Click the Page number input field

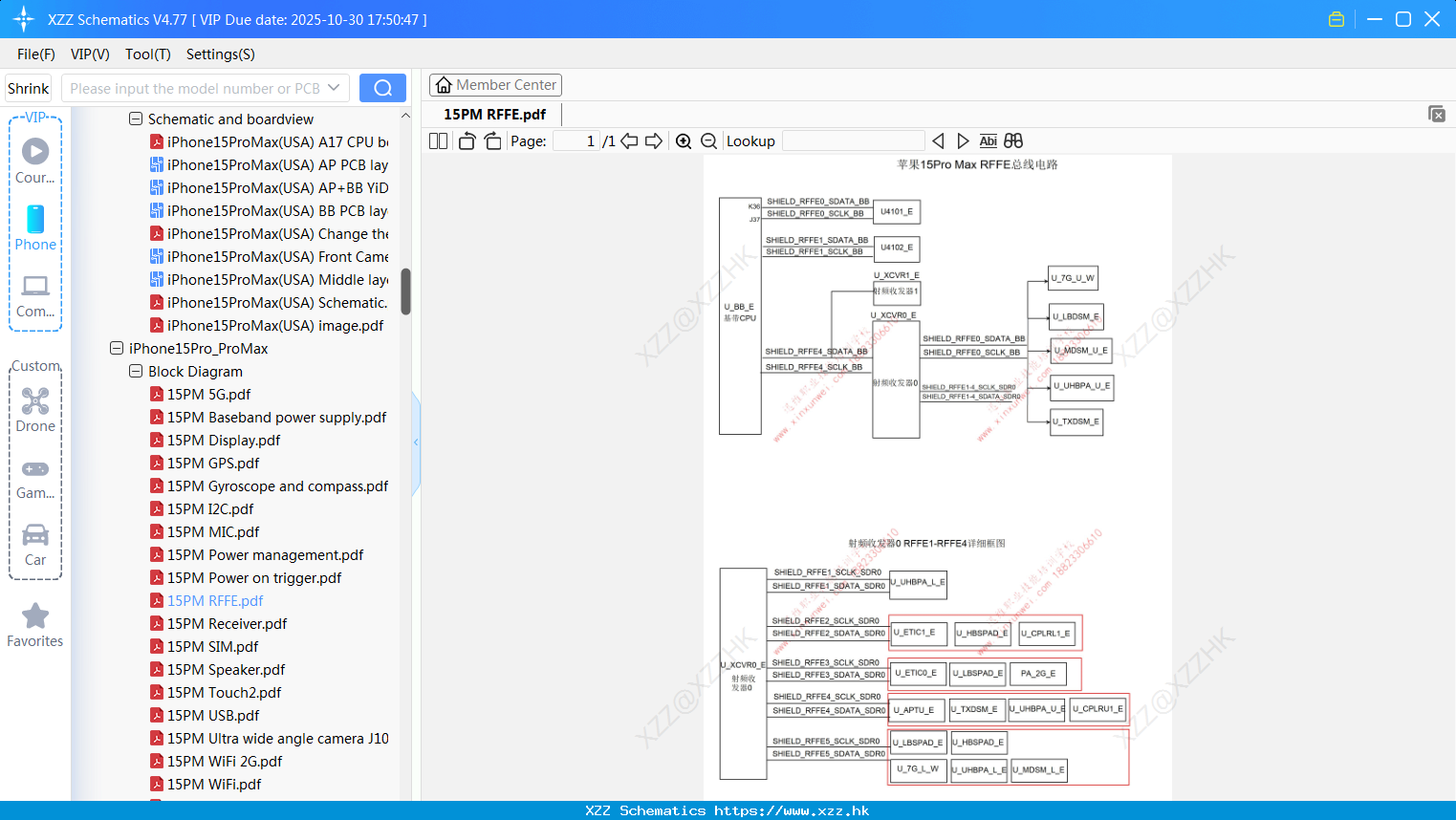pos(576,141)
